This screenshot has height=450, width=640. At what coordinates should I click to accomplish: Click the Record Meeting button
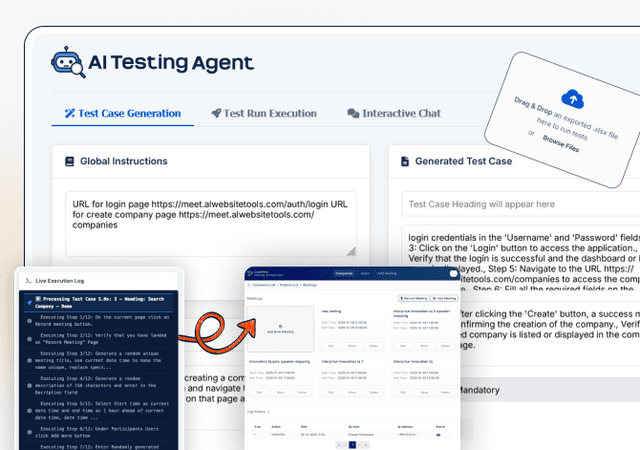tap(414, 299)
